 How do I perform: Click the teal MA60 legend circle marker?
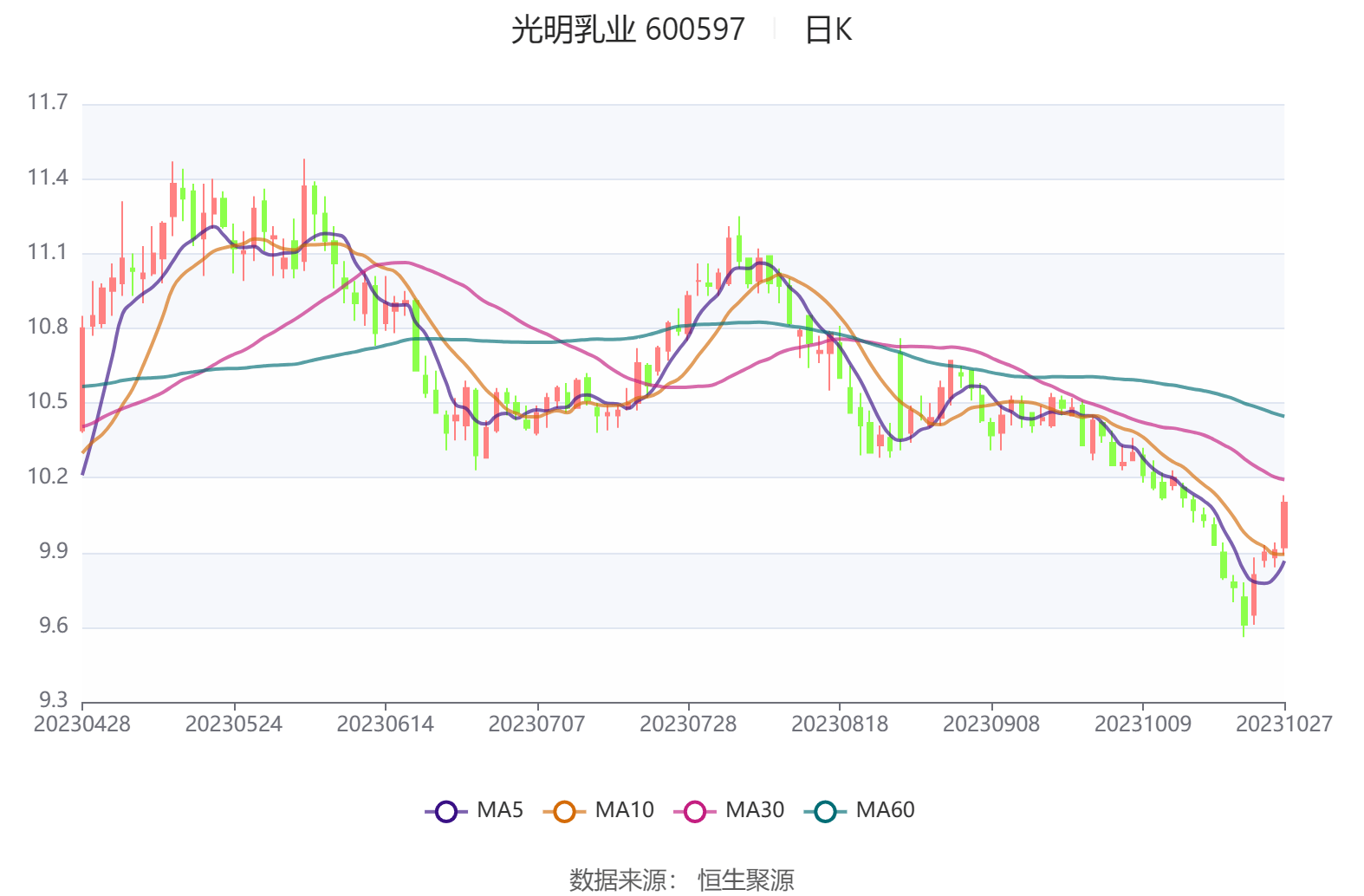[825, 812]
